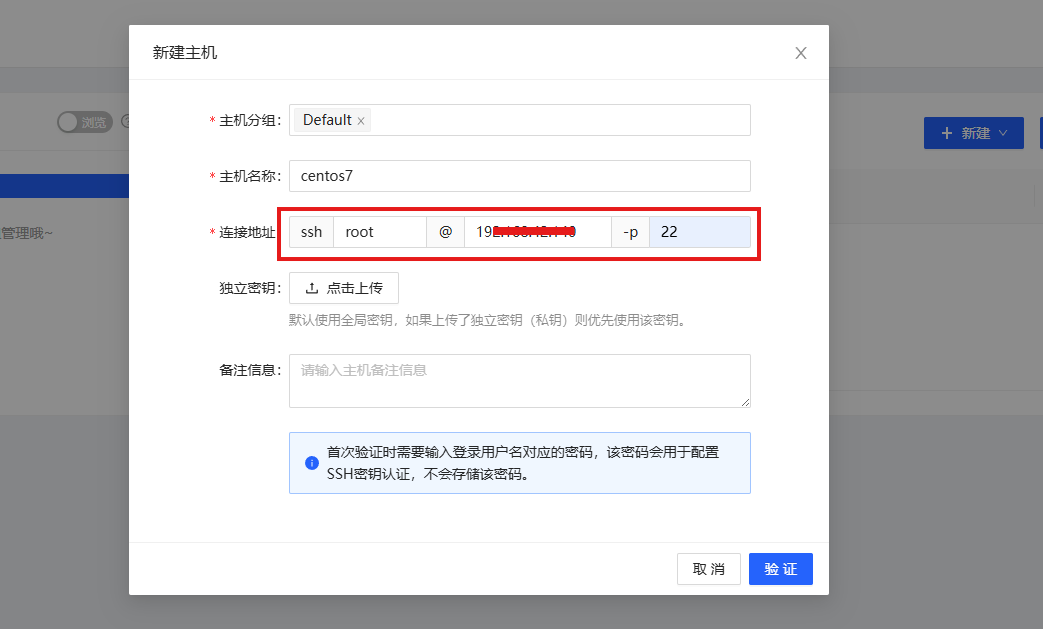Remove the Default tag from 主机分组
Image resolution: width=1043 pixels, height=629 pixels.
pyautogui.click(x=361, y=121)
